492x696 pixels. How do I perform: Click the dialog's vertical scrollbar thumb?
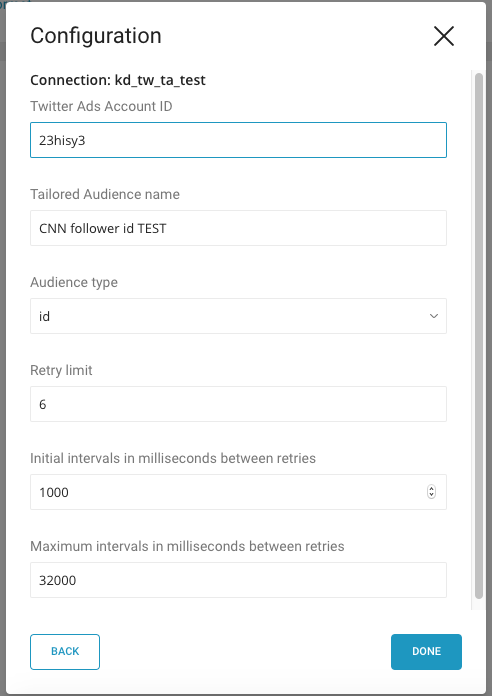478,336
